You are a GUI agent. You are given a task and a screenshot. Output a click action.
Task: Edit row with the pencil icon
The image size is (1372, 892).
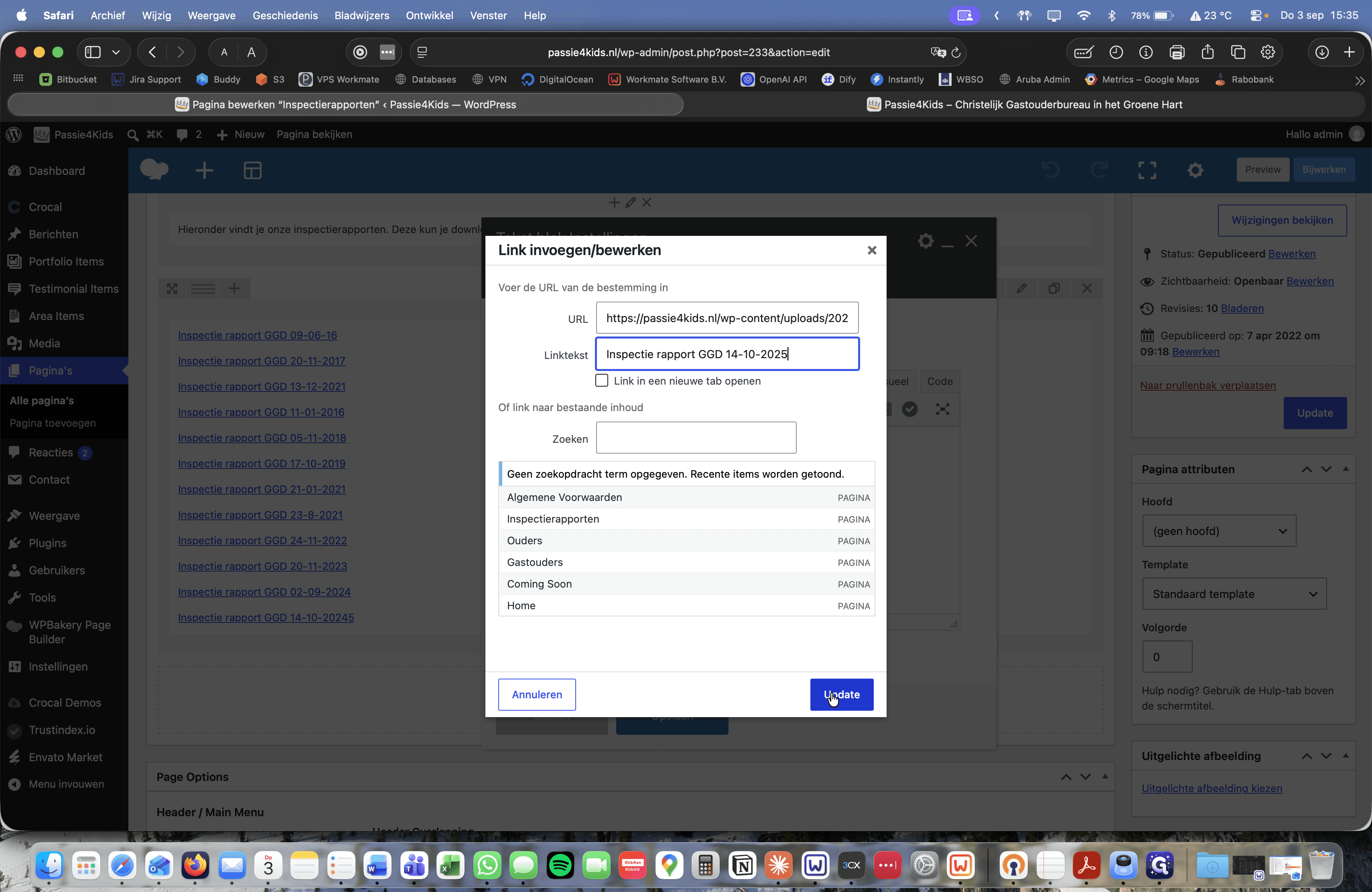1021,288
